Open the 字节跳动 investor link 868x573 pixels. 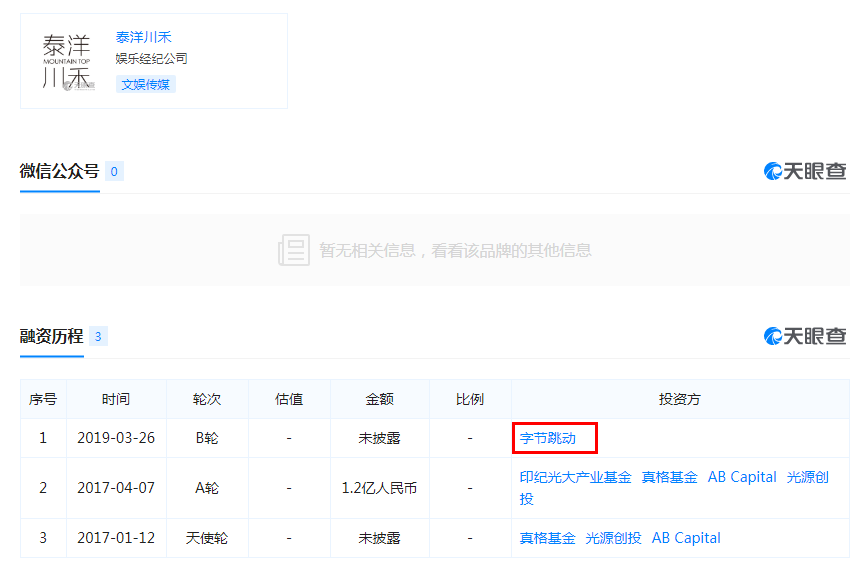547,438
